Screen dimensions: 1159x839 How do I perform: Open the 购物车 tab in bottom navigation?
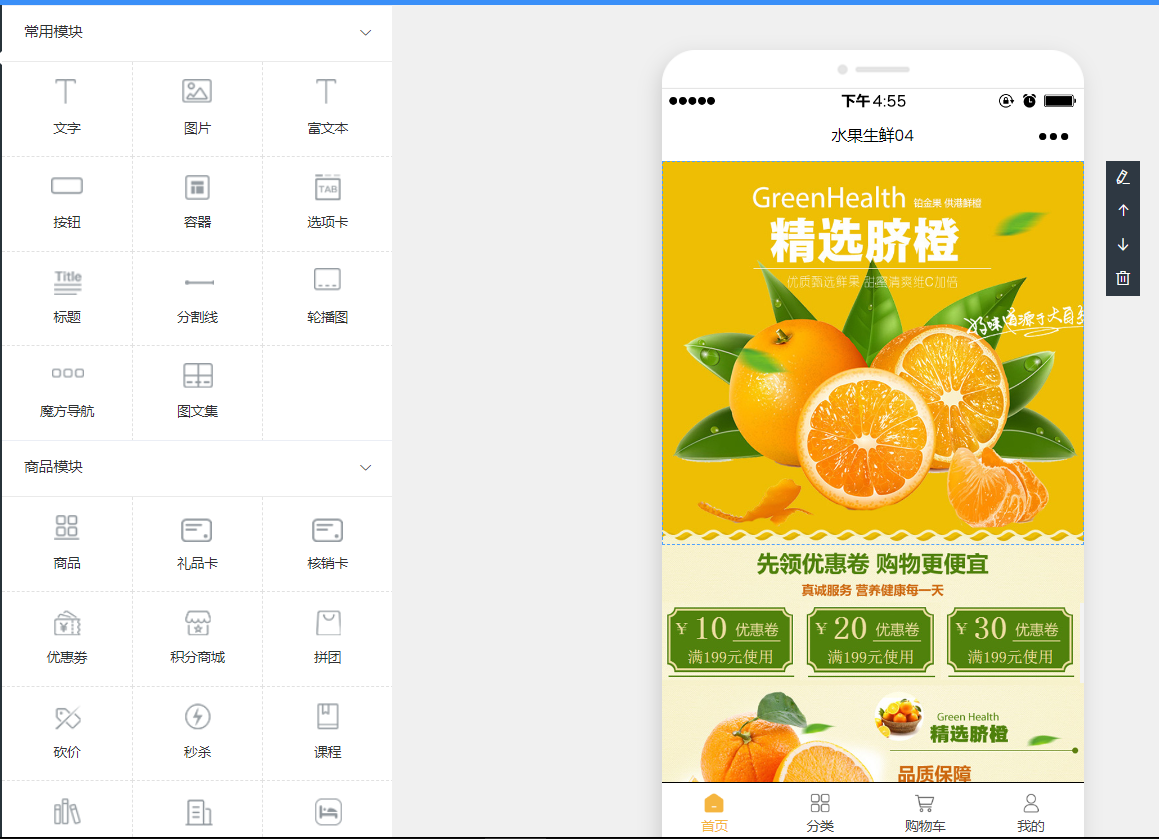click(x=924, y=812)
